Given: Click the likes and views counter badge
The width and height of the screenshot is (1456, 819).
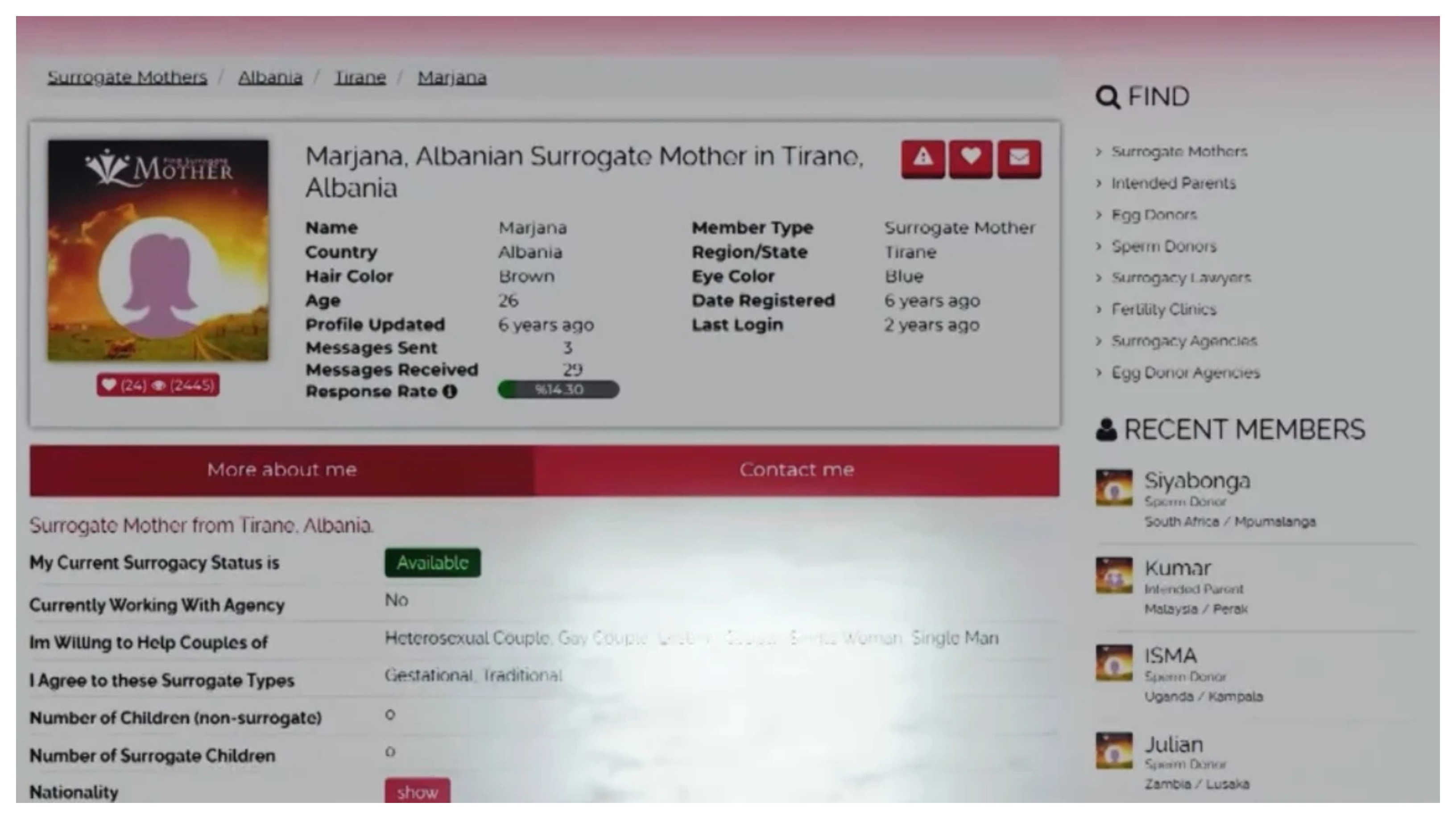Looking at the screenshot, I should (158, 385).
